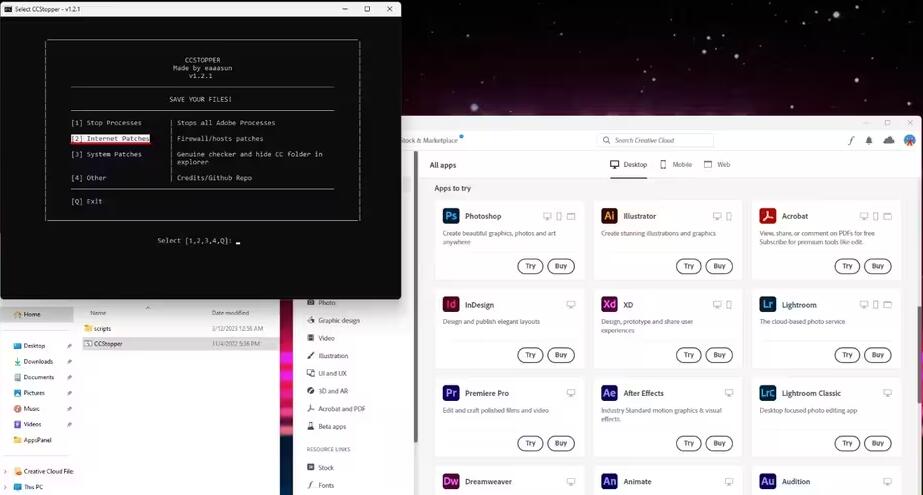The height and width of the screenshot is (495, 923).
Task: Click Buy for Photoshop
Action: pyautogui.click(x=561, y=266)
